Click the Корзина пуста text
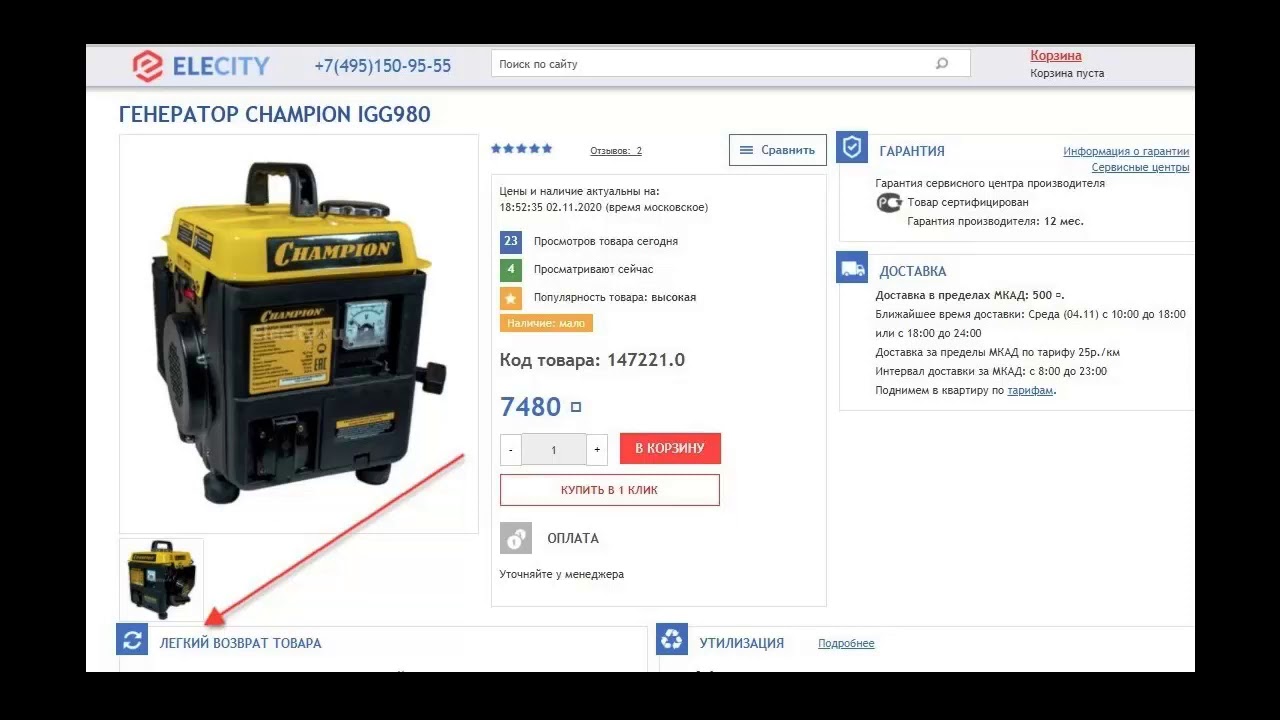 tap(1067, 73)
